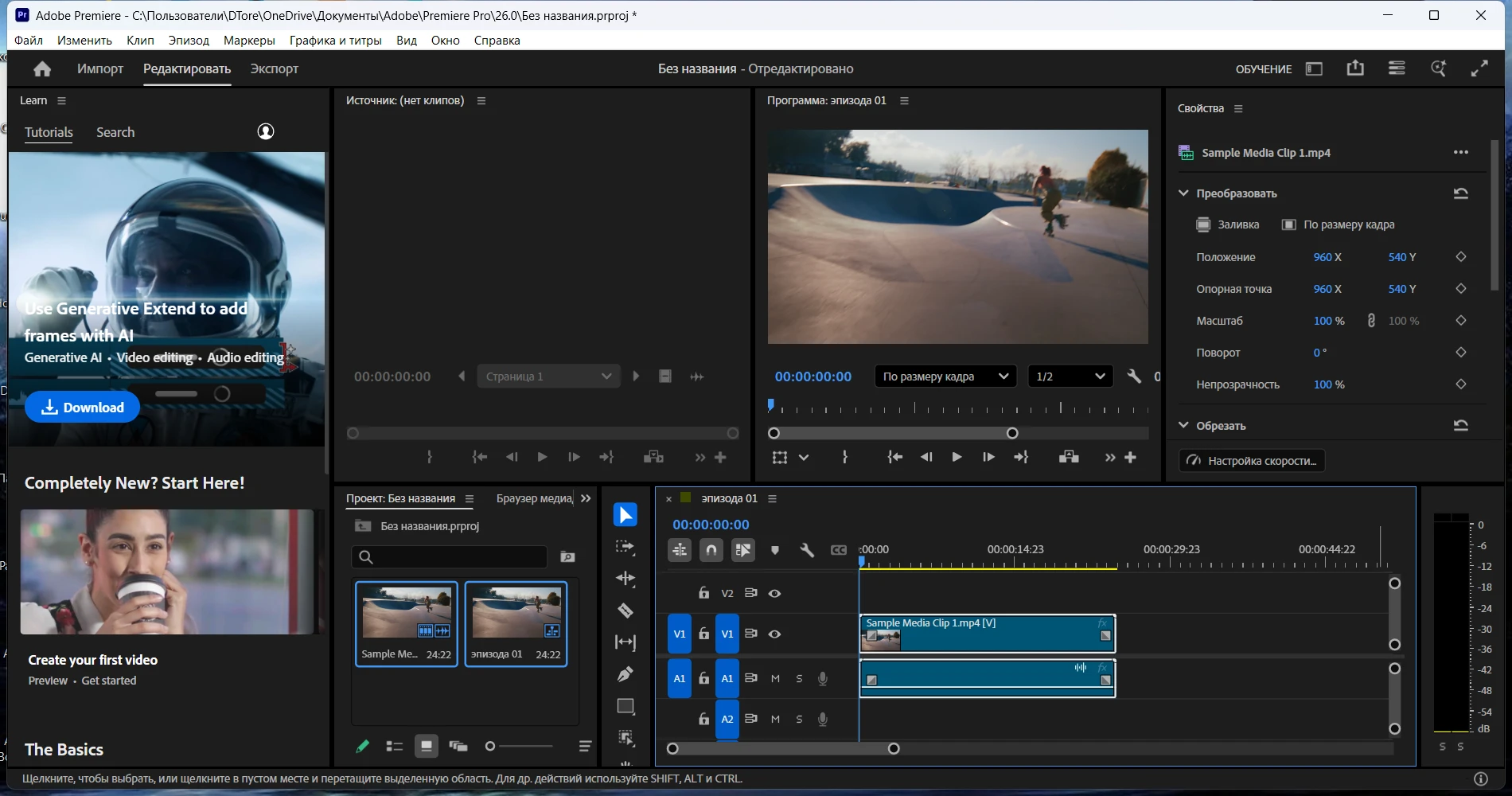This screenshot has height=796, width=1512.
Task: Hide the V1 track output eye
Action: pyautogui.click(x=774, y=634)
